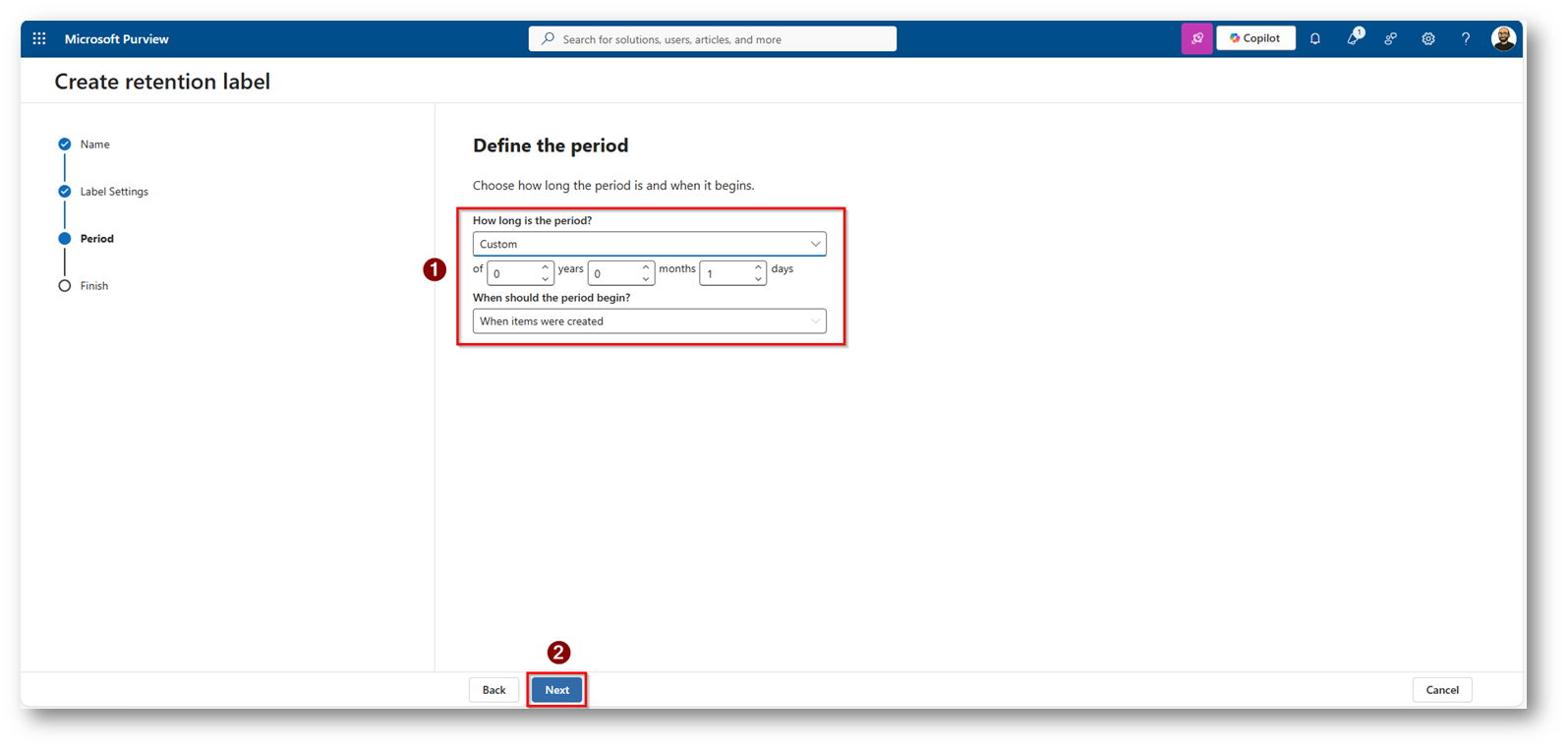Decrease the years value with down arrow
The image size is (1568, 750).
tap(546, 279)
